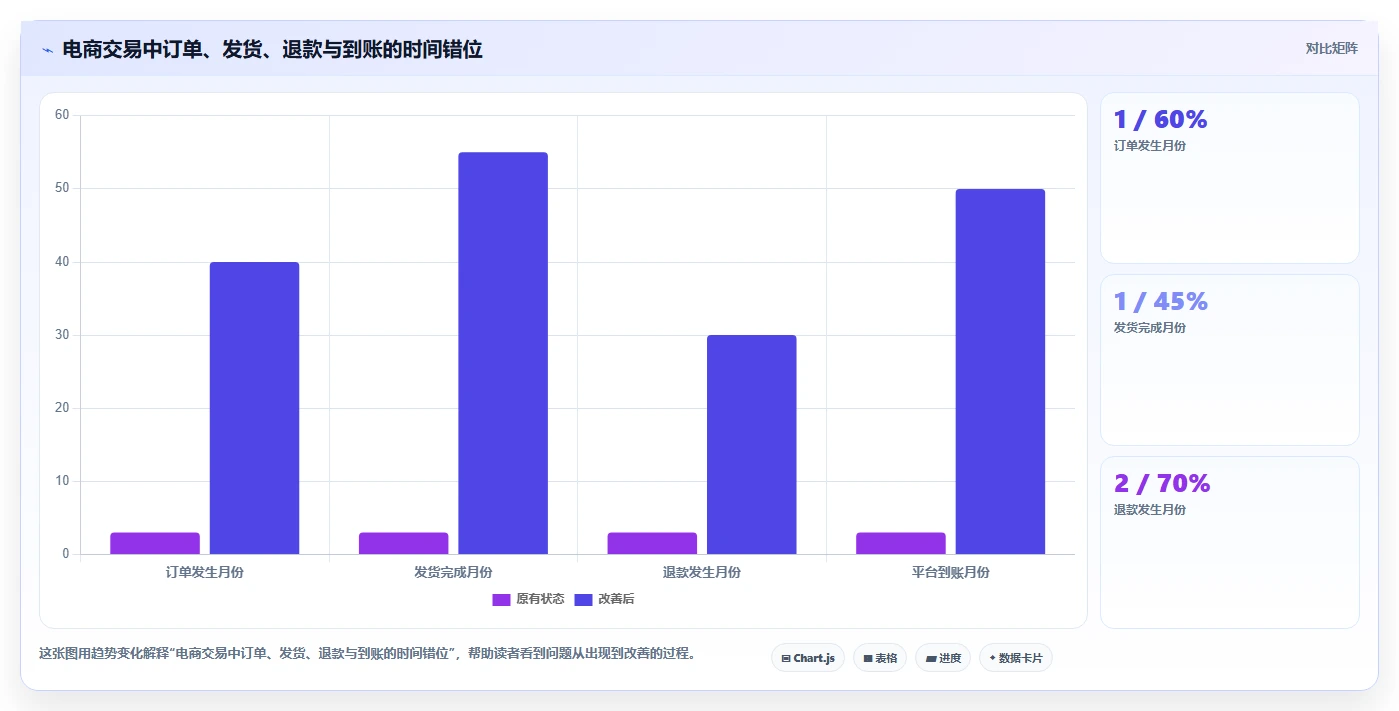Image resolution: width=1399 pixels, height=711 pixels.
Task: Click the x-axis label 退款发生月份
Action: click(702, 573)
